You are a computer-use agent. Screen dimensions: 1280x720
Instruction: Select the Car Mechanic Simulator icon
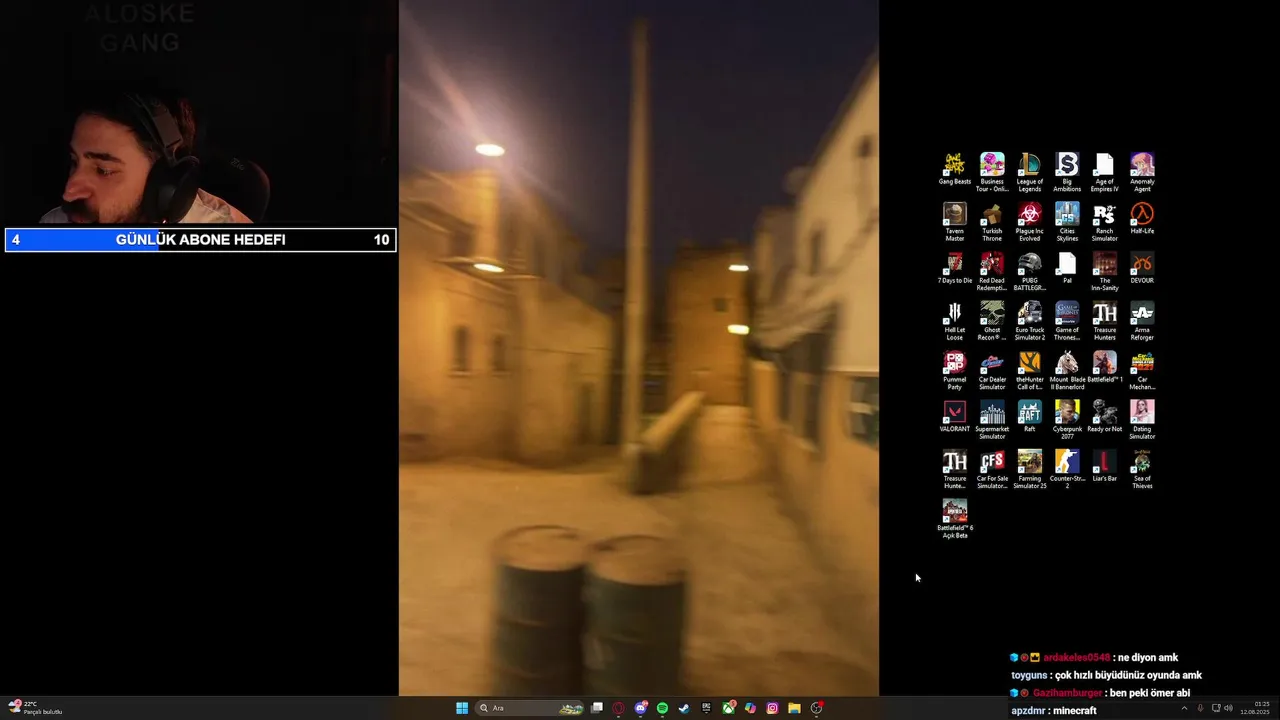pos(1142,371)
